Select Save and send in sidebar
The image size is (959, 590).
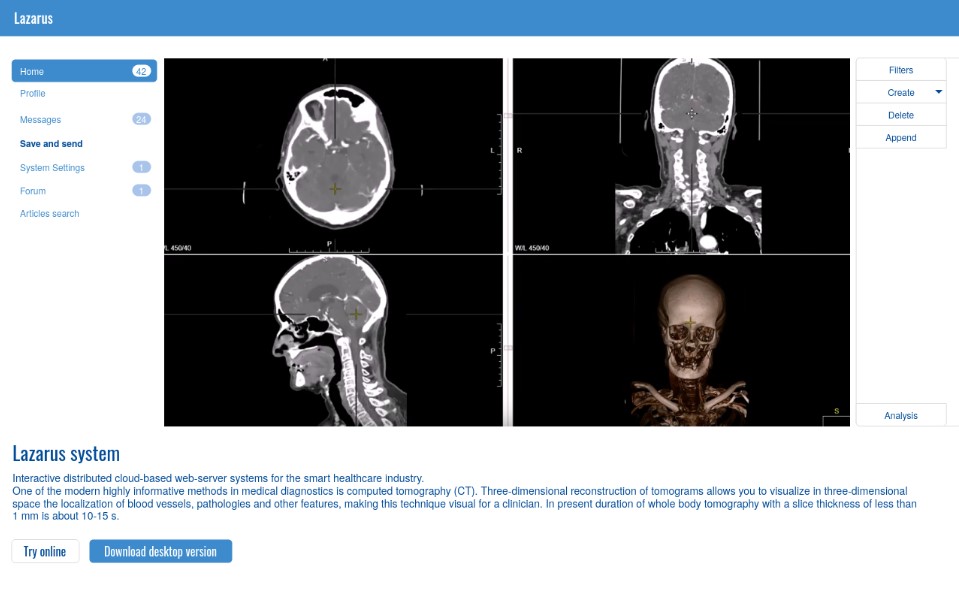51,144
